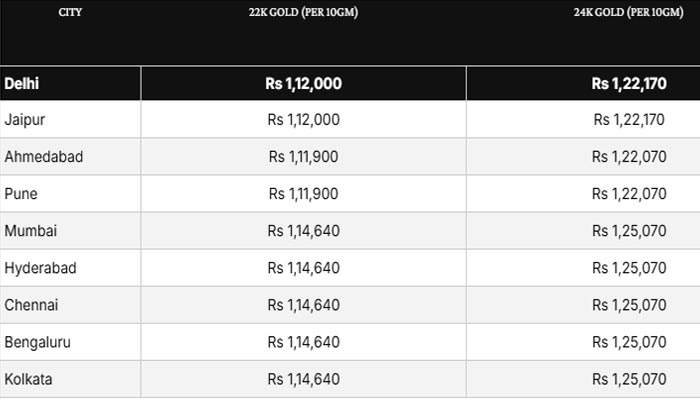The image size is (700, 400).
Task: Click the Mumbai city cell
Action: click(x=30, y=231)
